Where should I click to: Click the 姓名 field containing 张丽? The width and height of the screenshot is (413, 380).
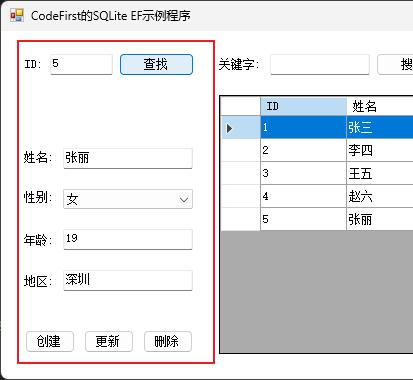(128, 158)
